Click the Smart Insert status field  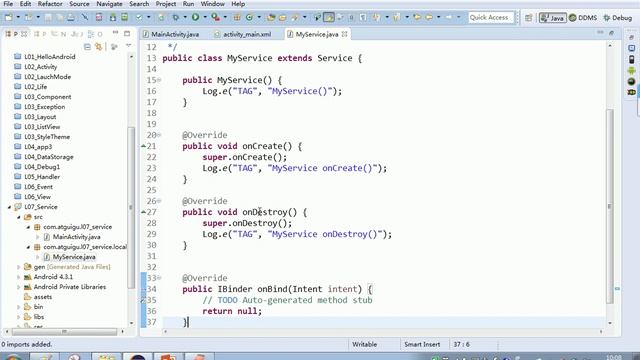click(x=422, y=344)
